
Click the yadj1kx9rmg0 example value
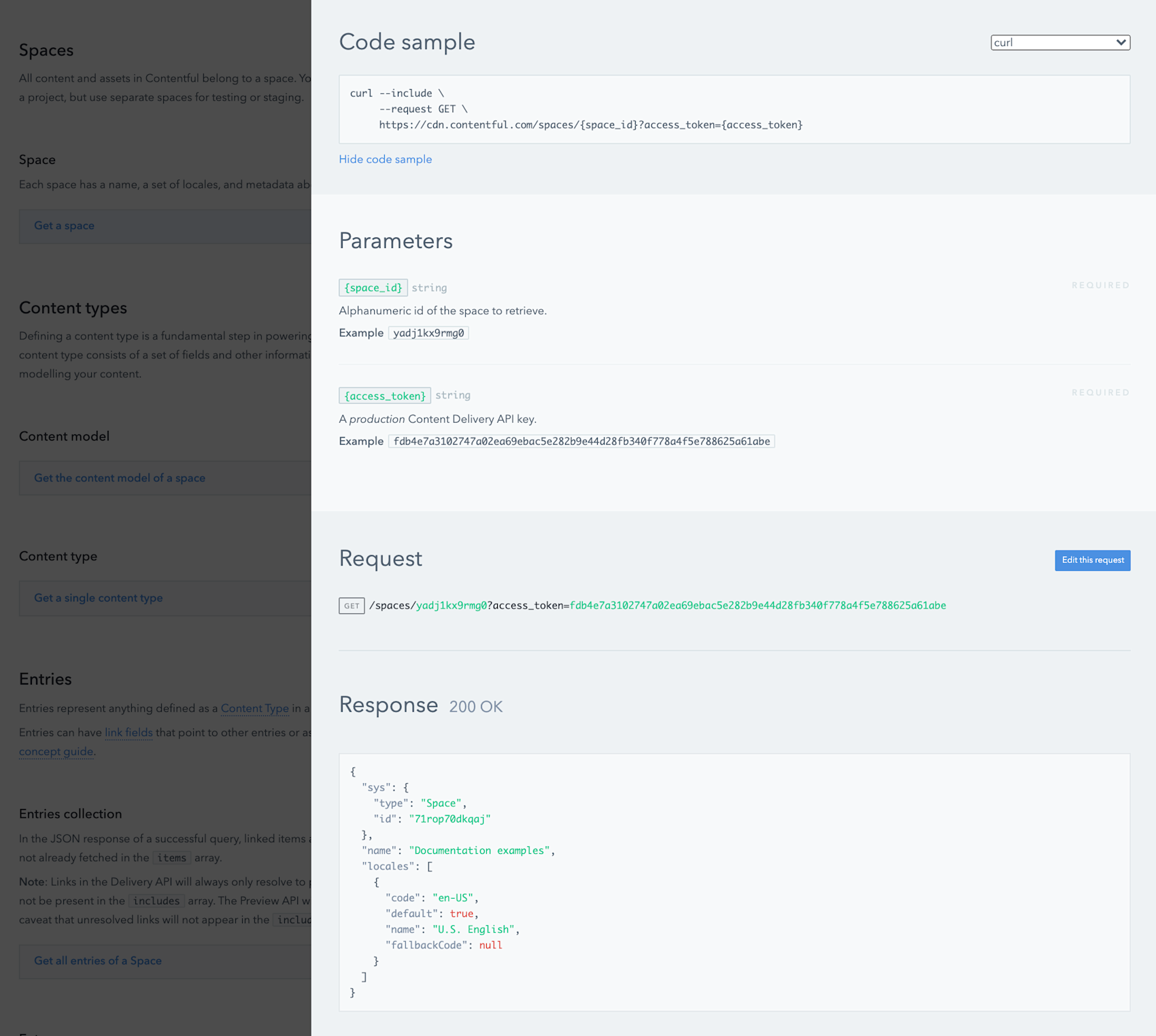[428, 332]
